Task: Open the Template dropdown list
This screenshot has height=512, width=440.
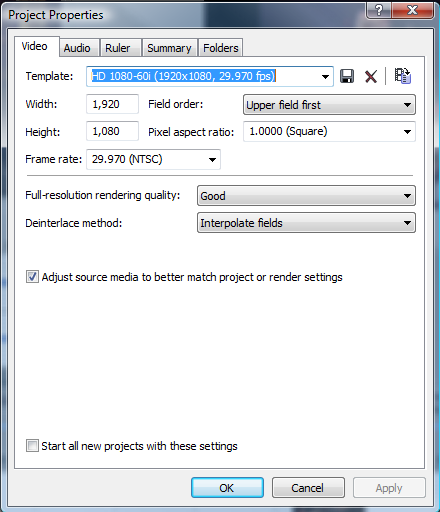Action: 325,77
